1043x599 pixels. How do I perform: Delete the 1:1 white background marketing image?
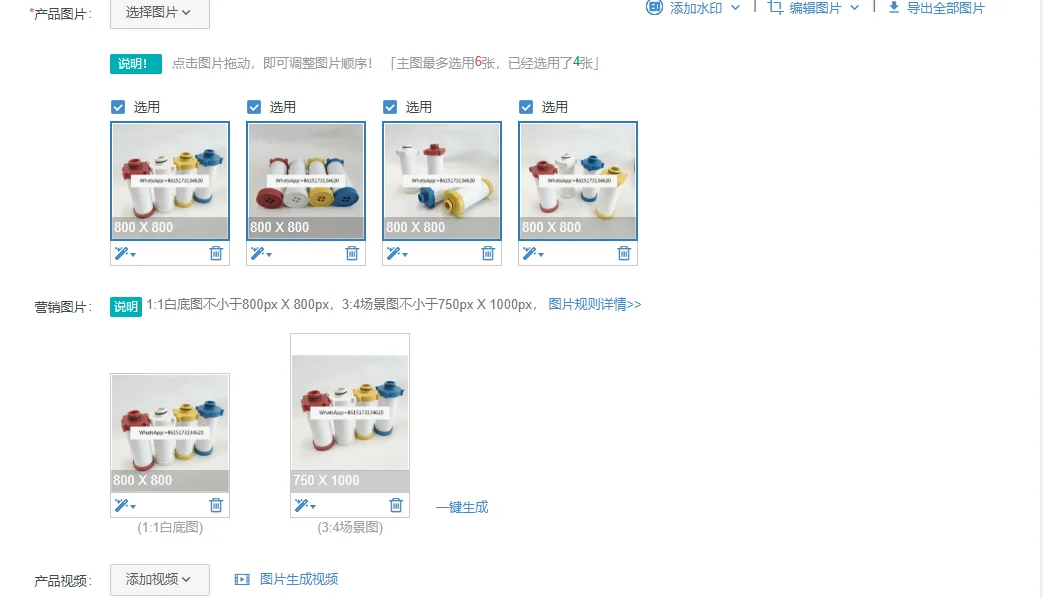[x=216, y=505]
